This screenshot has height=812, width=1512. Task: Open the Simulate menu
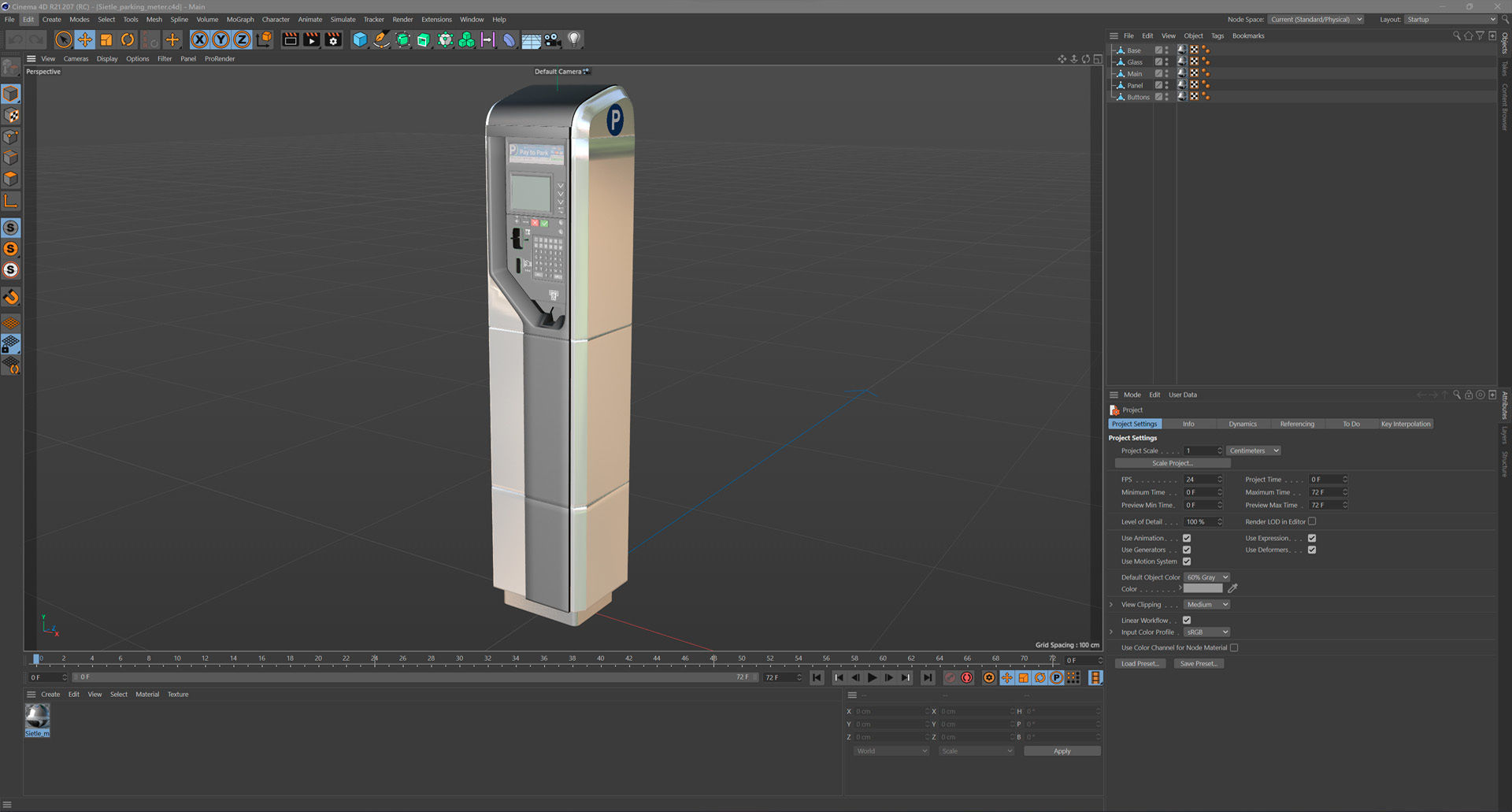coord(343,20)
